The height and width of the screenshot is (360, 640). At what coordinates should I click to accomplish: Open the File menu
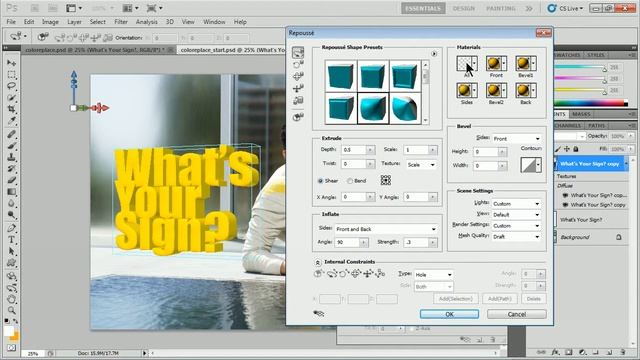(11, 22)
